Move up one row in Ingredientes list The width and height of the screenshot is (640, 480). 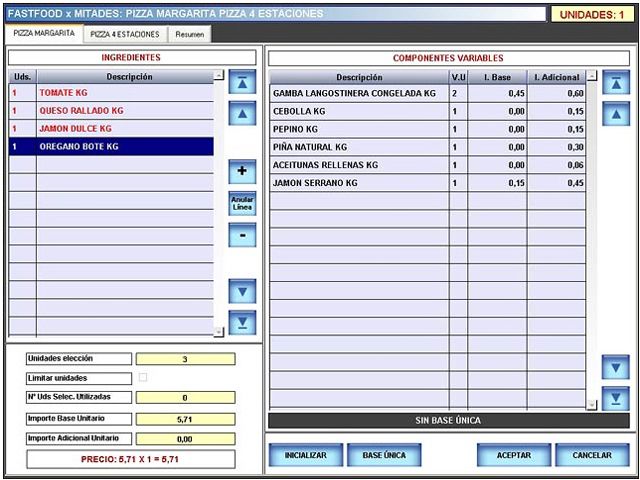click(x=242, y=113)
